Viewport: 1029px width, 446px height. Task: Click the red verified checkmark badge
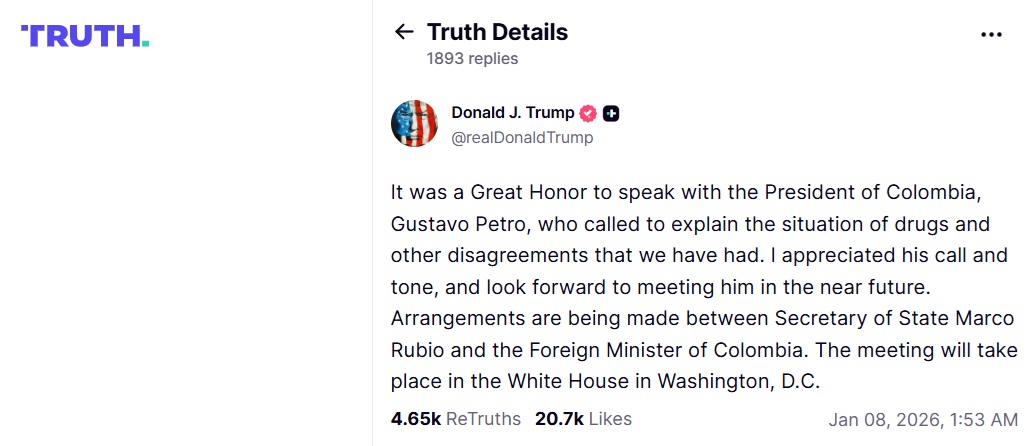tap(589, 113)
